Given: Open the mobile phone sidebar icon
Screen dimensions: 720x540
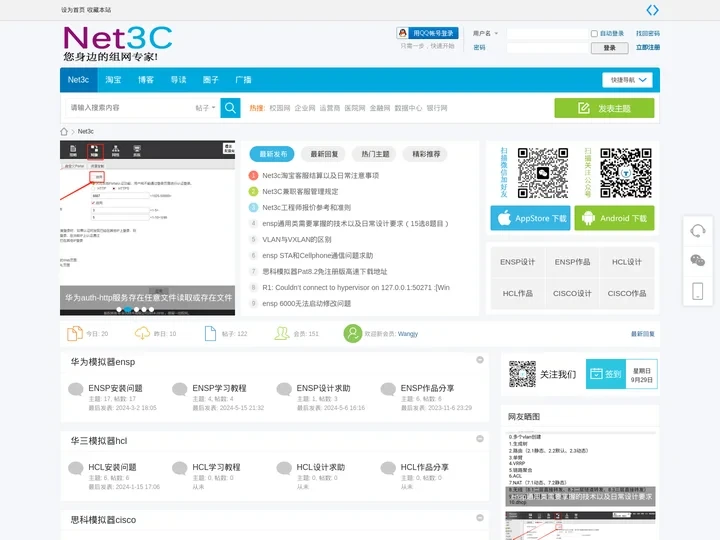Looking at the screenshot, I should tap(698, 291).
